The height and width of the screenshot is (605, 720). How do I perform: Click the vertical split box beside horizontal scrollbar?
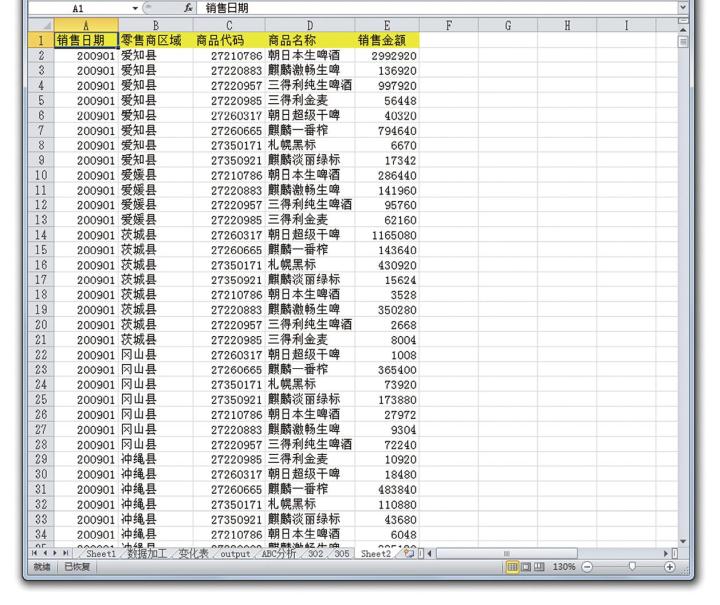[x=675, y=554]
